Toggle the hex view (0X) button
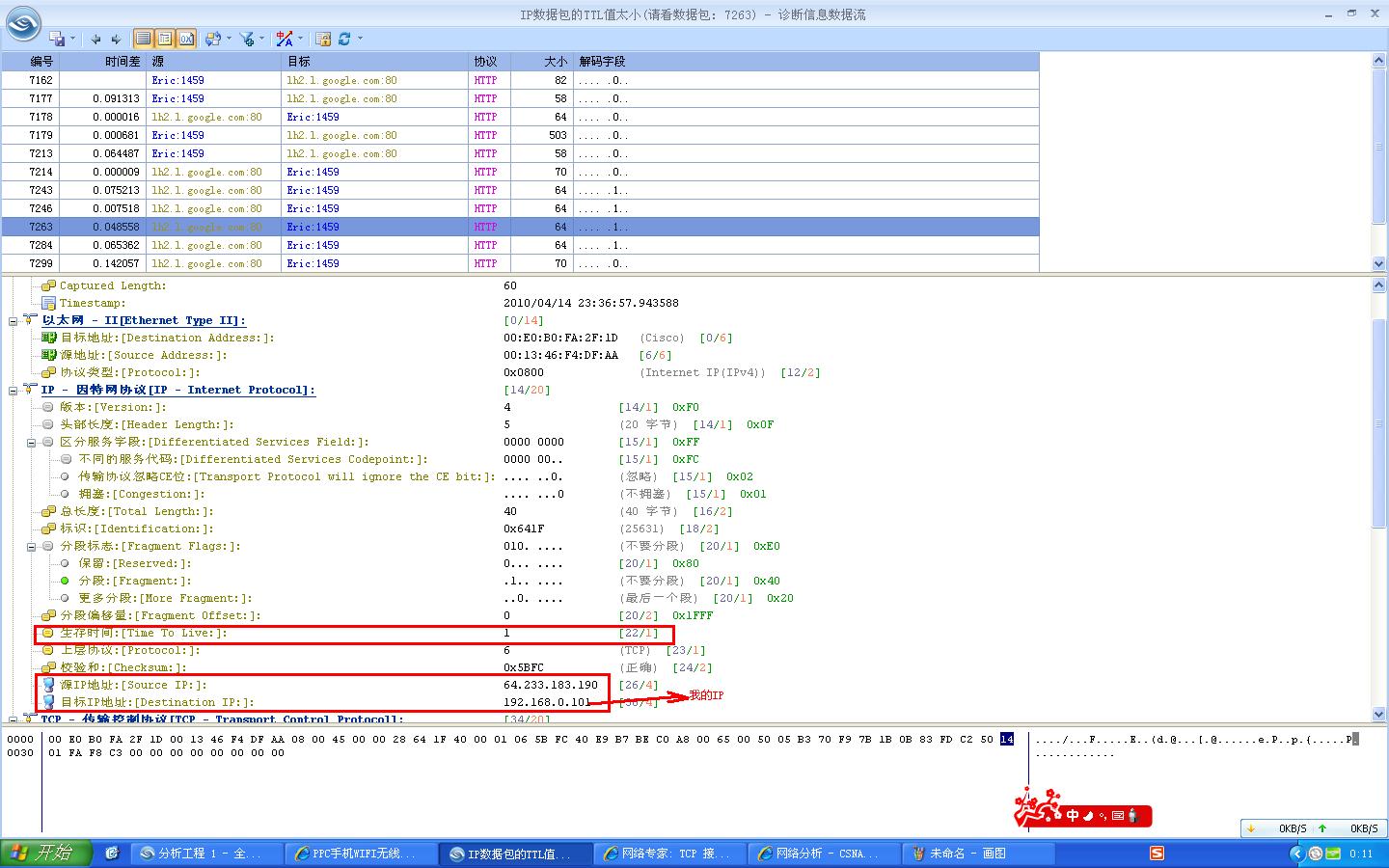Screen dimensions: 1389x868 [186, 39]
